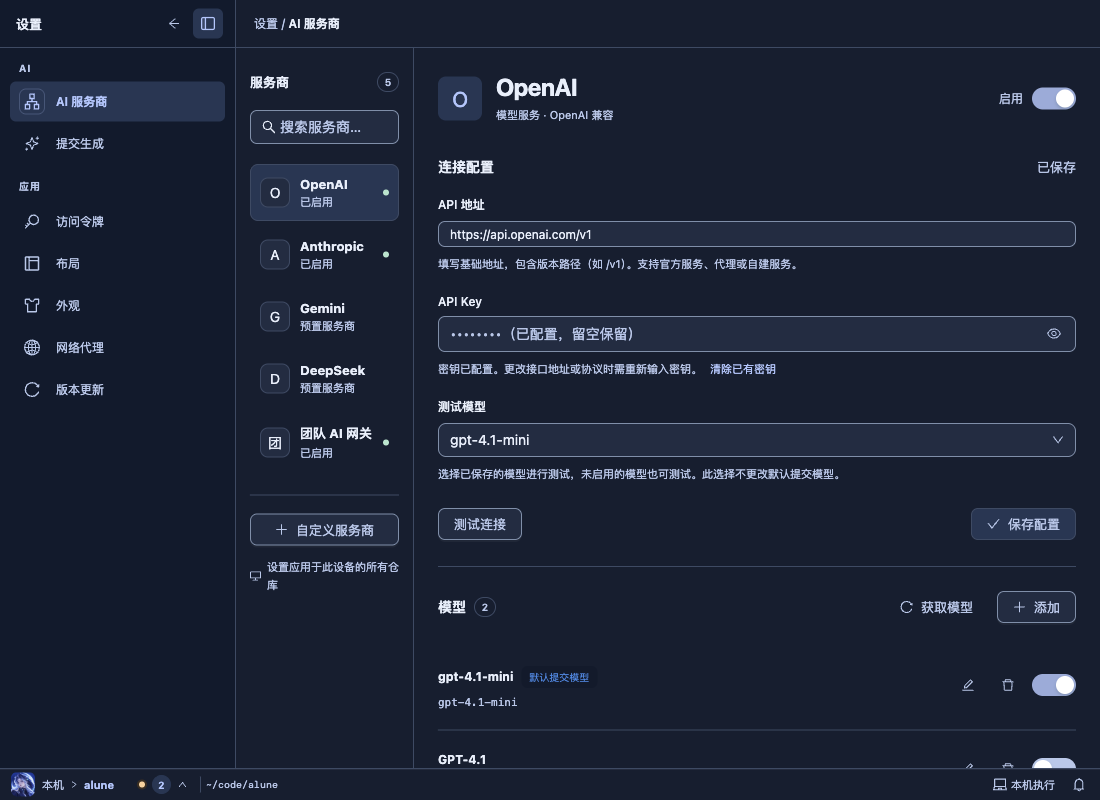Select the OpenAI provider
This screenshot has height=800, width=1100.
point(324,193)
